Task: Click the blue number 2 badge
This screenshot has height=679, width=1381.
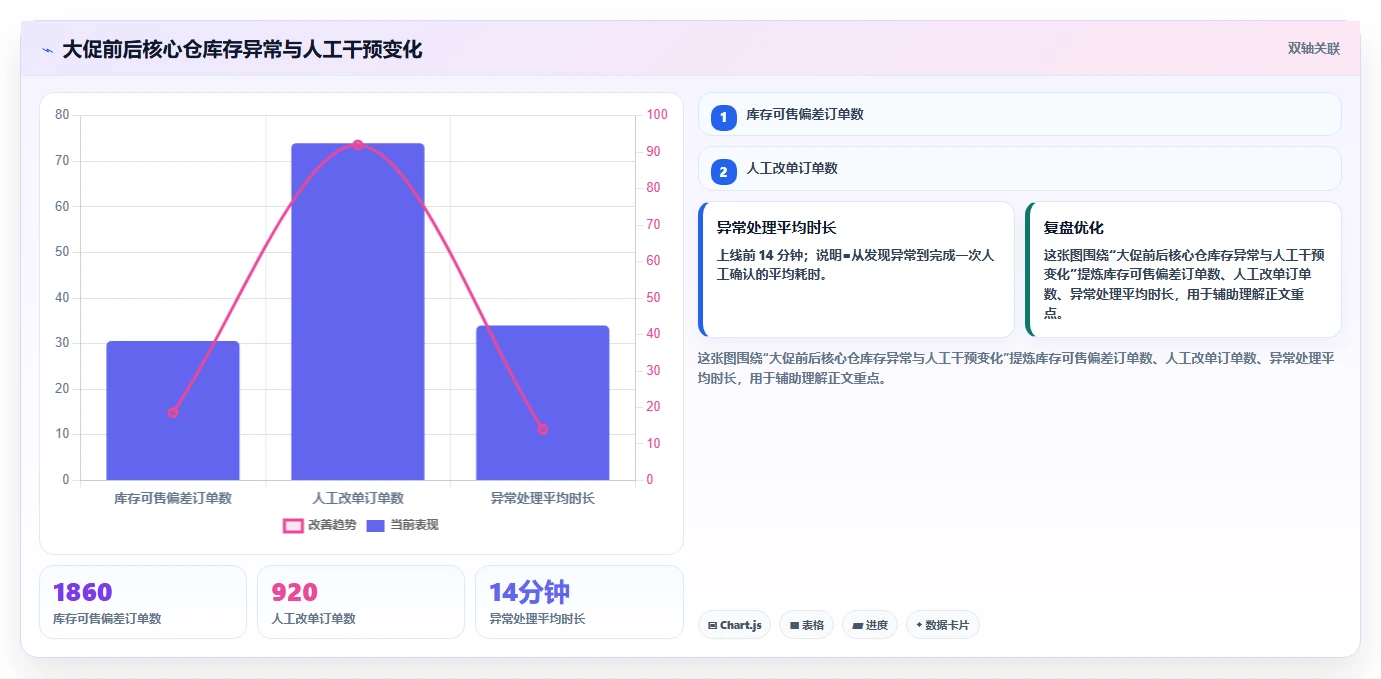Action: [723, 171]
